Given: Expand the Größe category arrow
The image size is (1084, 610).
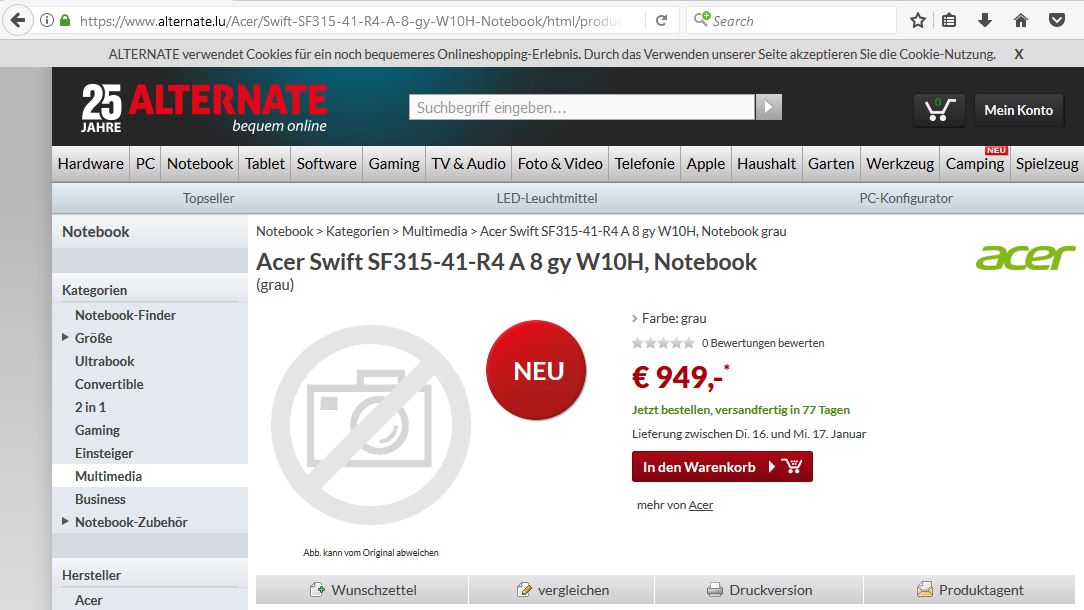Looking at the screenshot, I should coord(65,338).
